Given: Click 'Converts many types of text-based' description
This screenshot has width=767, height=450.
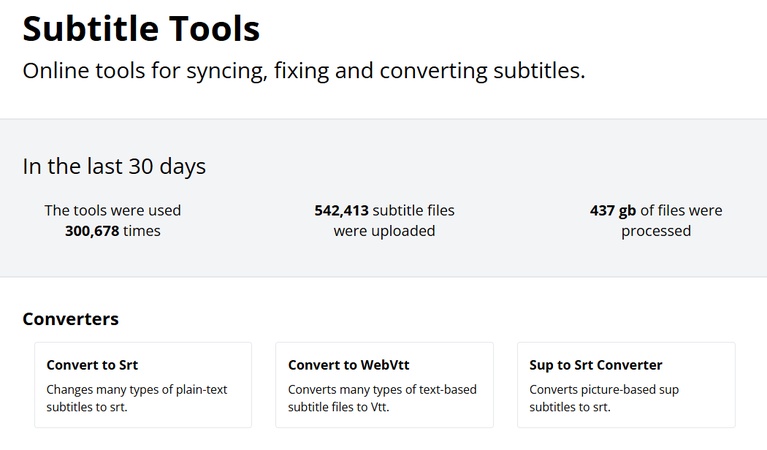Looking at the screenshot, I should [382, 389].
